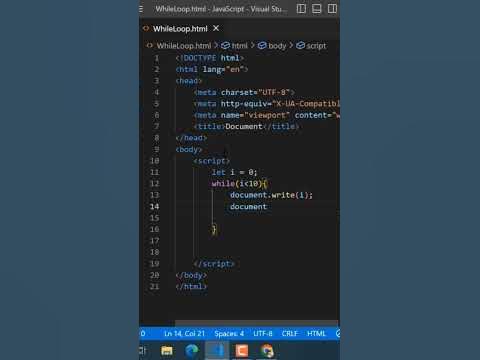Open the orange app taskbar icon
Screen dimensions: 480x360
tap(242, 351)
